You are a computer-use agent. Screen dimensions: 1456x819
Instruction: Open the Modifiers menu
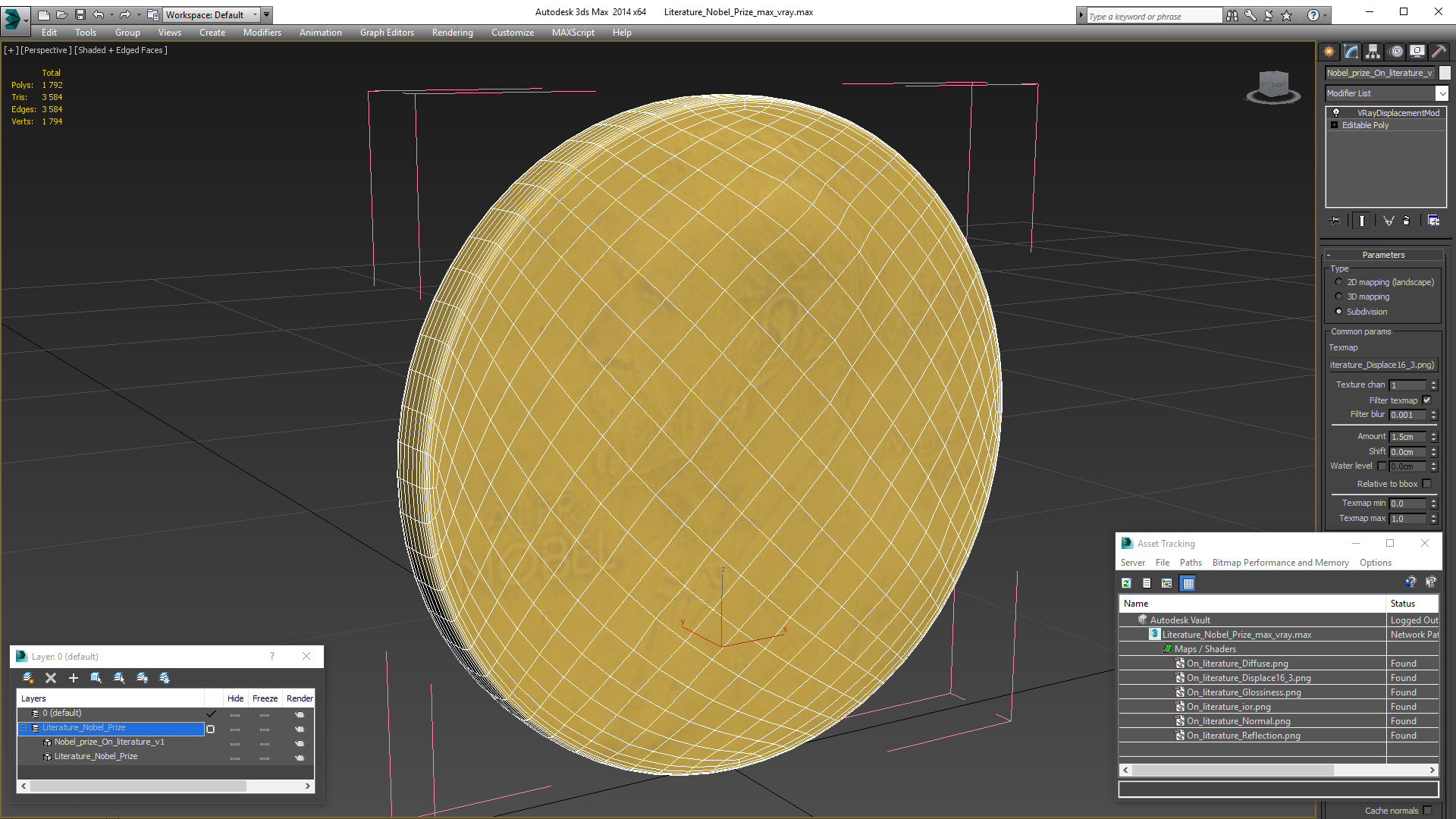click(262, 33)
